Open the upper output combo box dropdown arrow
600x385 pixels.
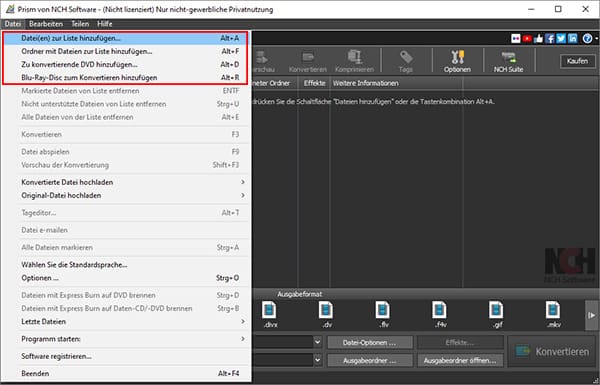click(x=317, y=342)
